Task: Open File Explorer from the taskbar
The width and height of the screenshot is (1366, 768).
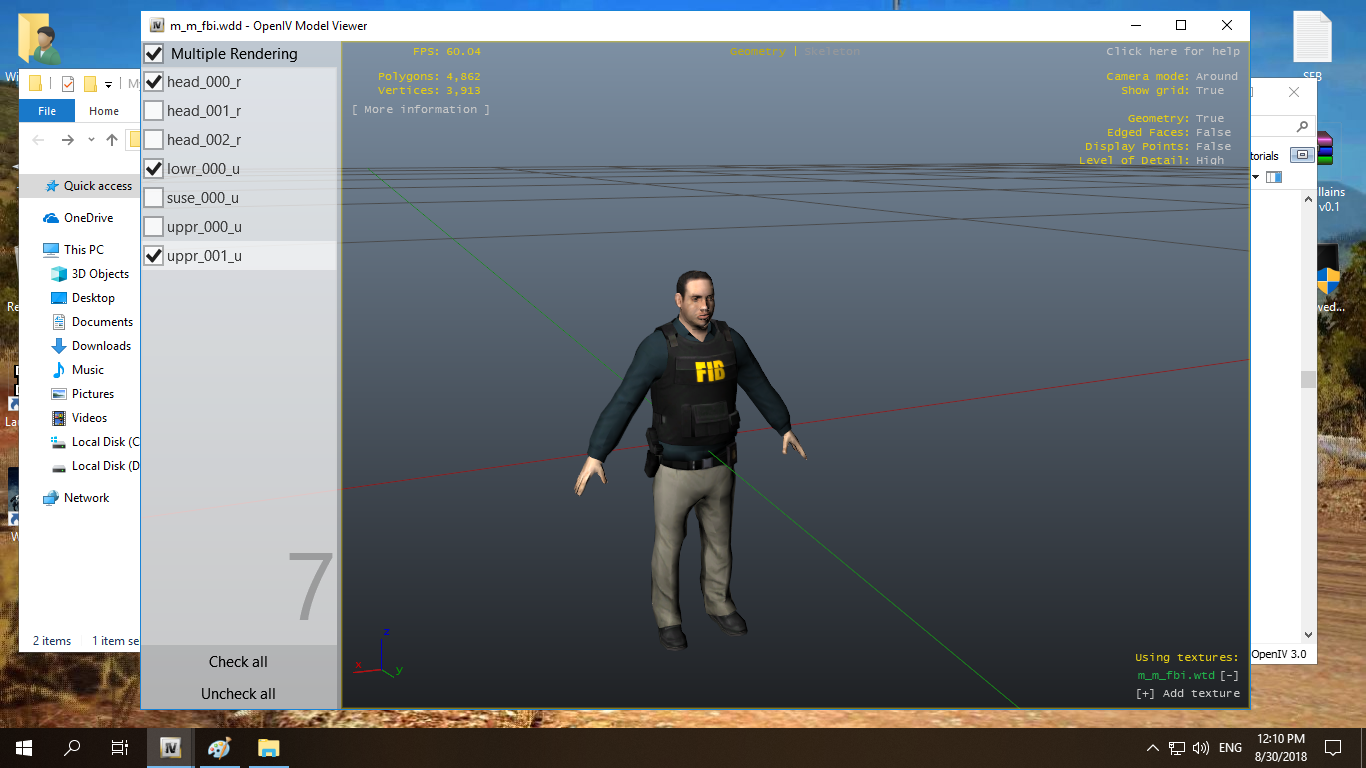Action: 268,748
